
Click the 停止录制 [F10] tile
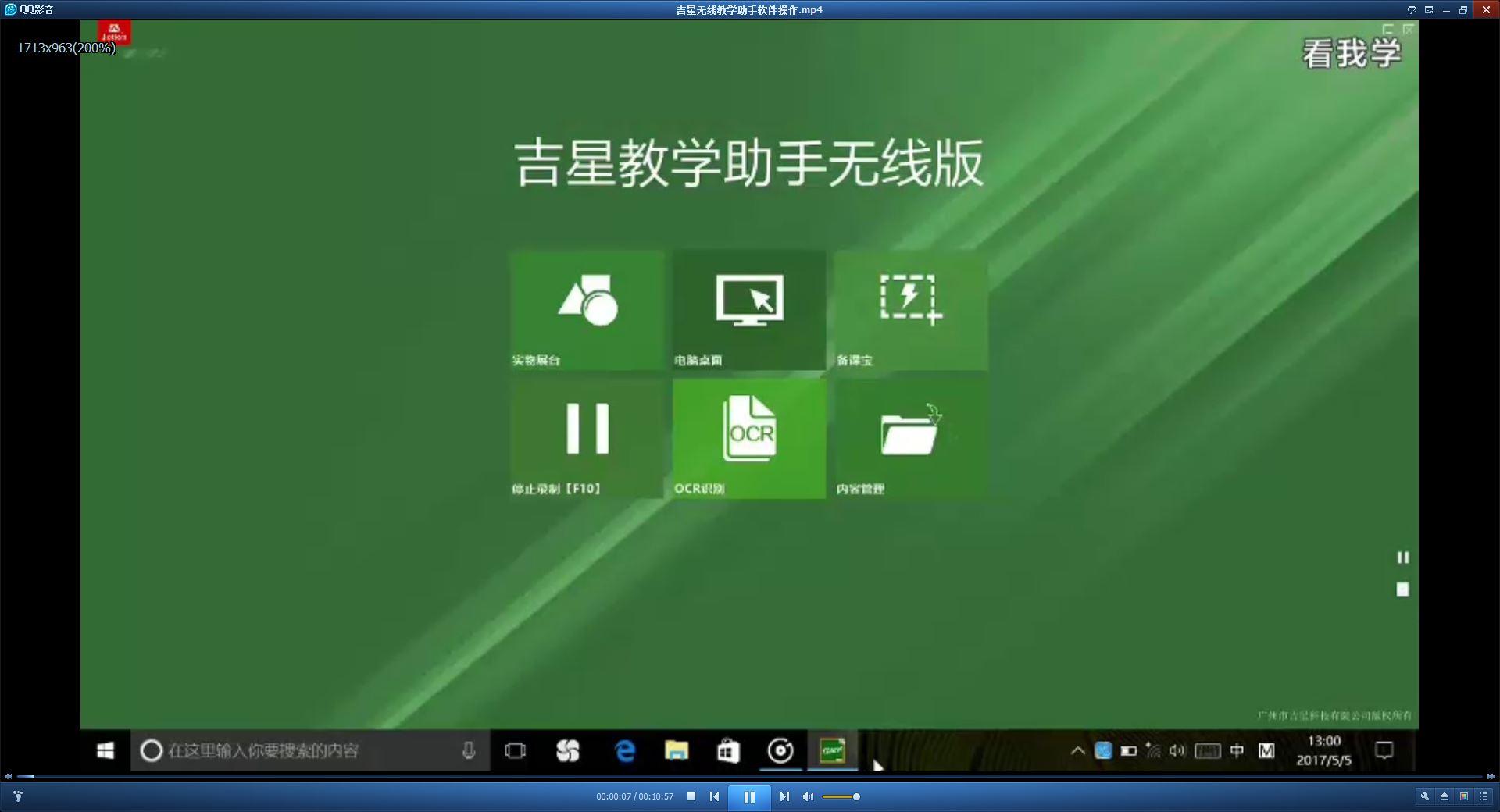587,439
